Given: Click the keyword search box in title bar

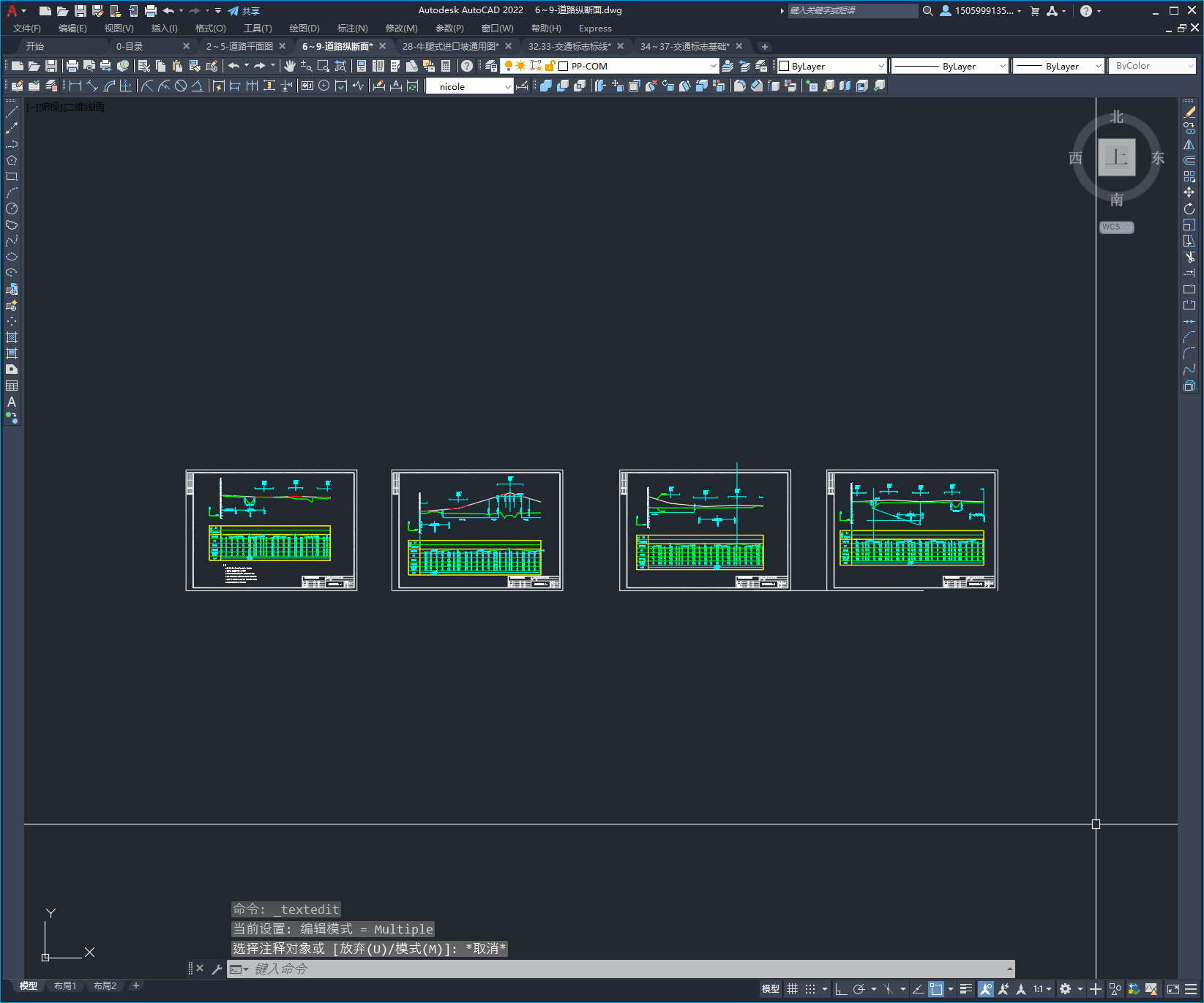Looking at the screenshot, I should pyautogui.click(x=853, y=11).
